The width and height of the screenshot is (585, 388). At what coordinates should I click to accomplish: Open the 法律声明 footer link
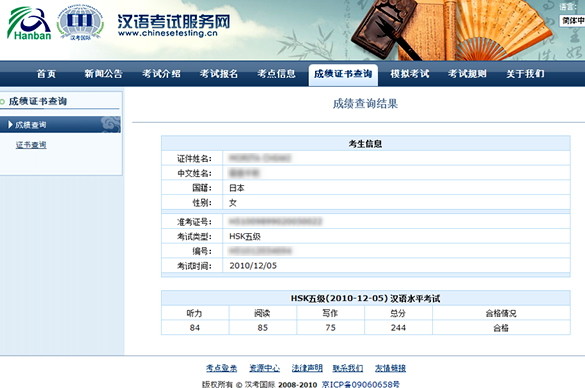(x=307, y=368)
